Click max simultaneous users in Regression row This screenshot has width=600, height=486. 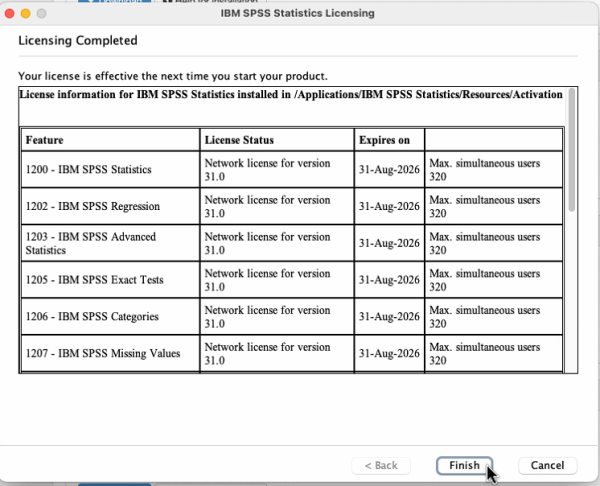494,206
